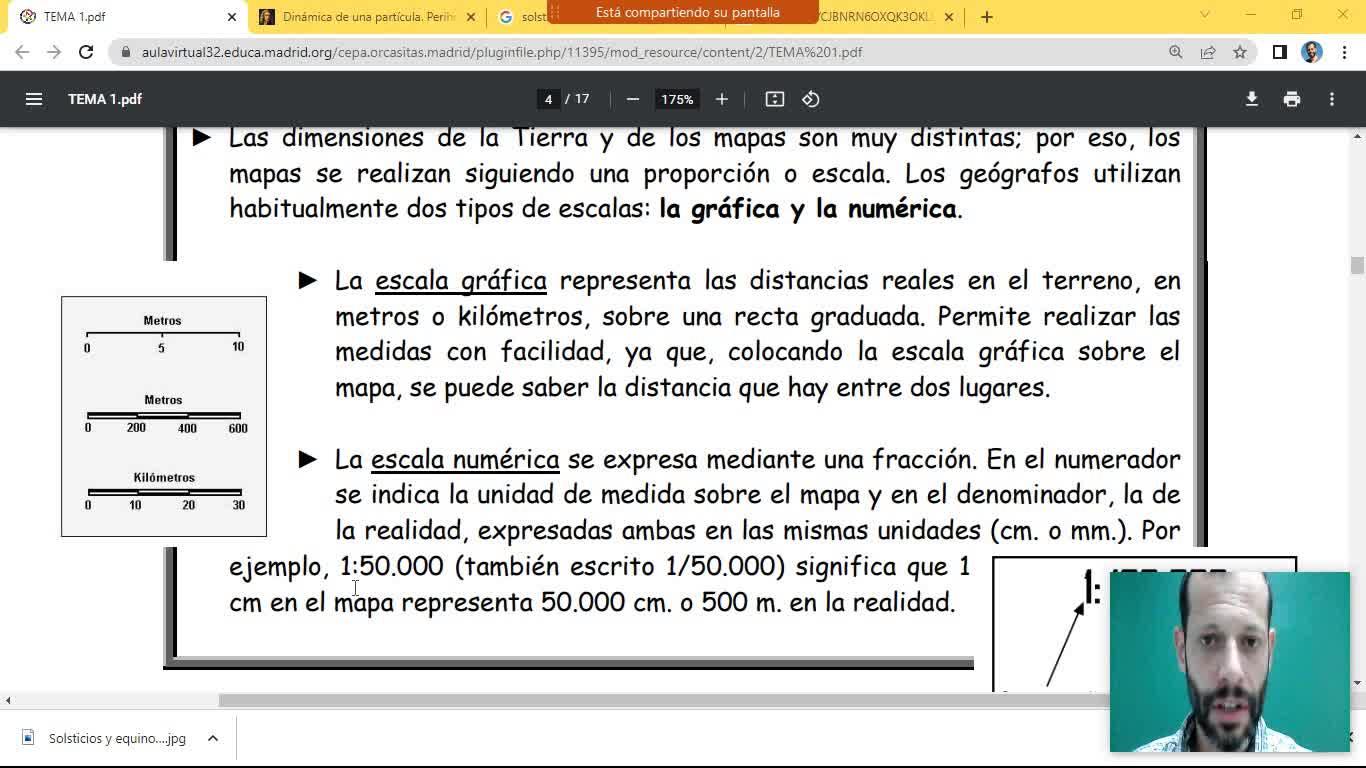Click the vertical scrollbar thumb
This screenshot has height=768, width=1366.
pos(1357,265)
